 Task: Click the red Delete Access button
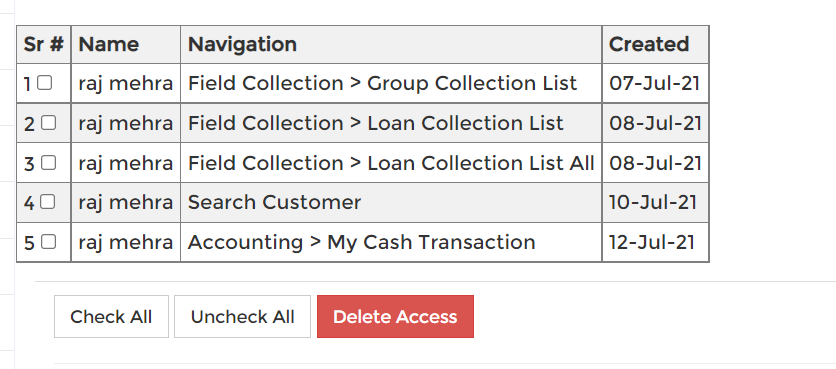(x=395, y=317)
